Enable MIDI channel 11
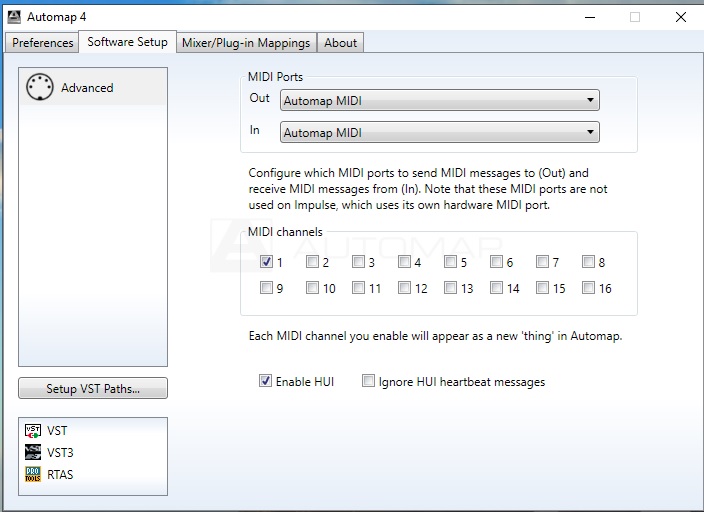704x512 pixels. click(x=358, y=287)
